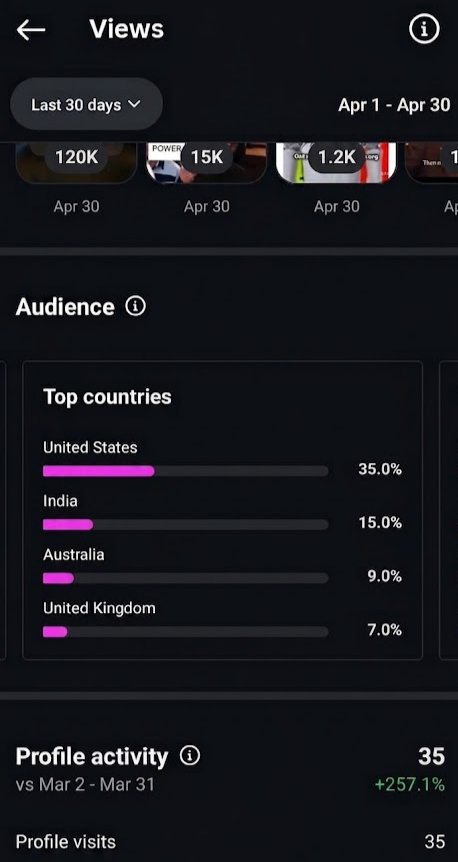Viewport: 458px width, 862px height.
Task: Open the thumbnail with 15K views
Action: 207,163
